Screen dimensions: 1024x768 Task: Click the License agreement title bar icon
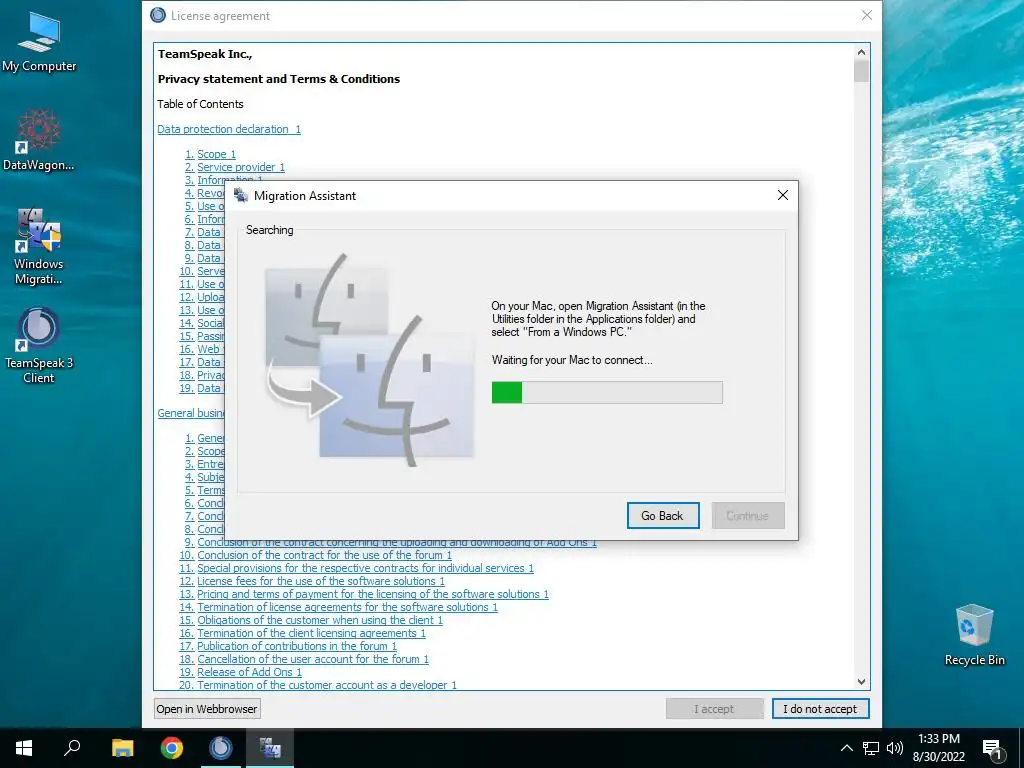click(157, 15)
